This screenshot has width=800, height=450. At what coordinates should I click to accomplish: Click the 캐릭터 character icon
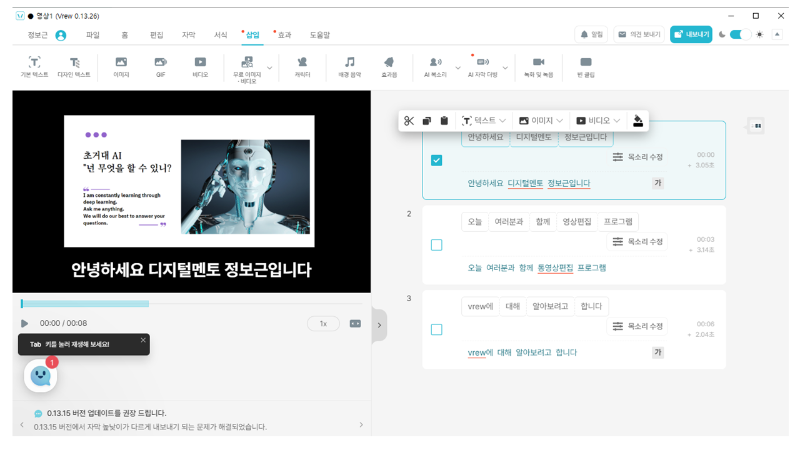pos(302,66)
